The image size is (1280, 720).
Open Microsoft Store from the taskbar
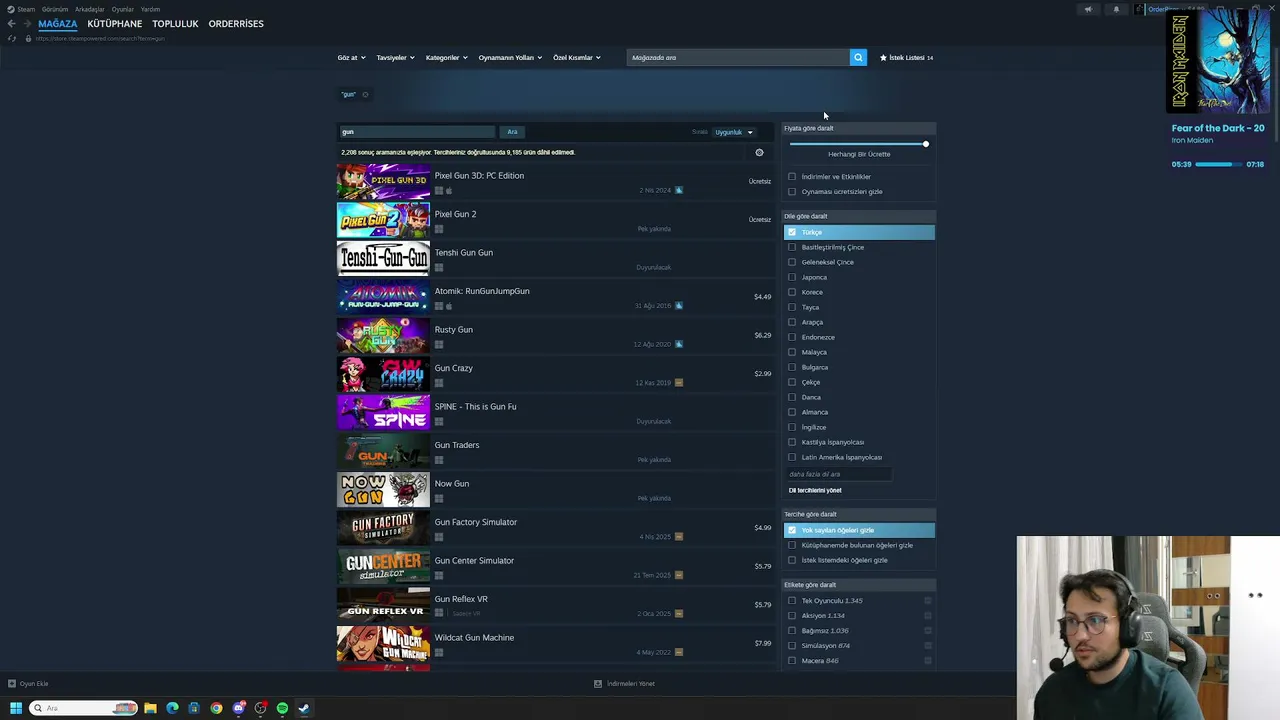click(194, 708)
